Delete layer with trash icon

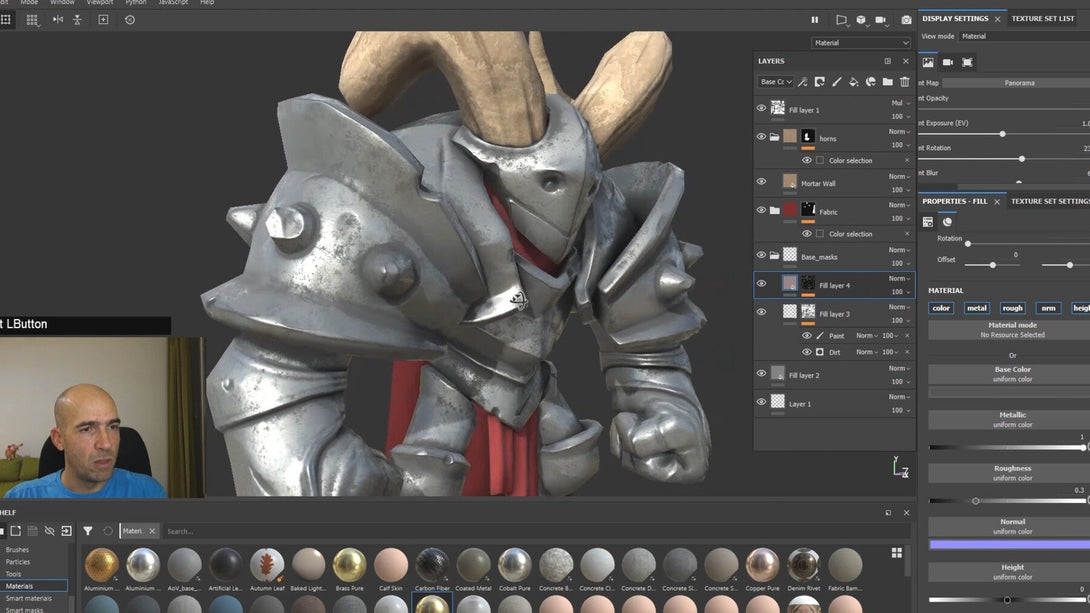(x=904, y=82)
